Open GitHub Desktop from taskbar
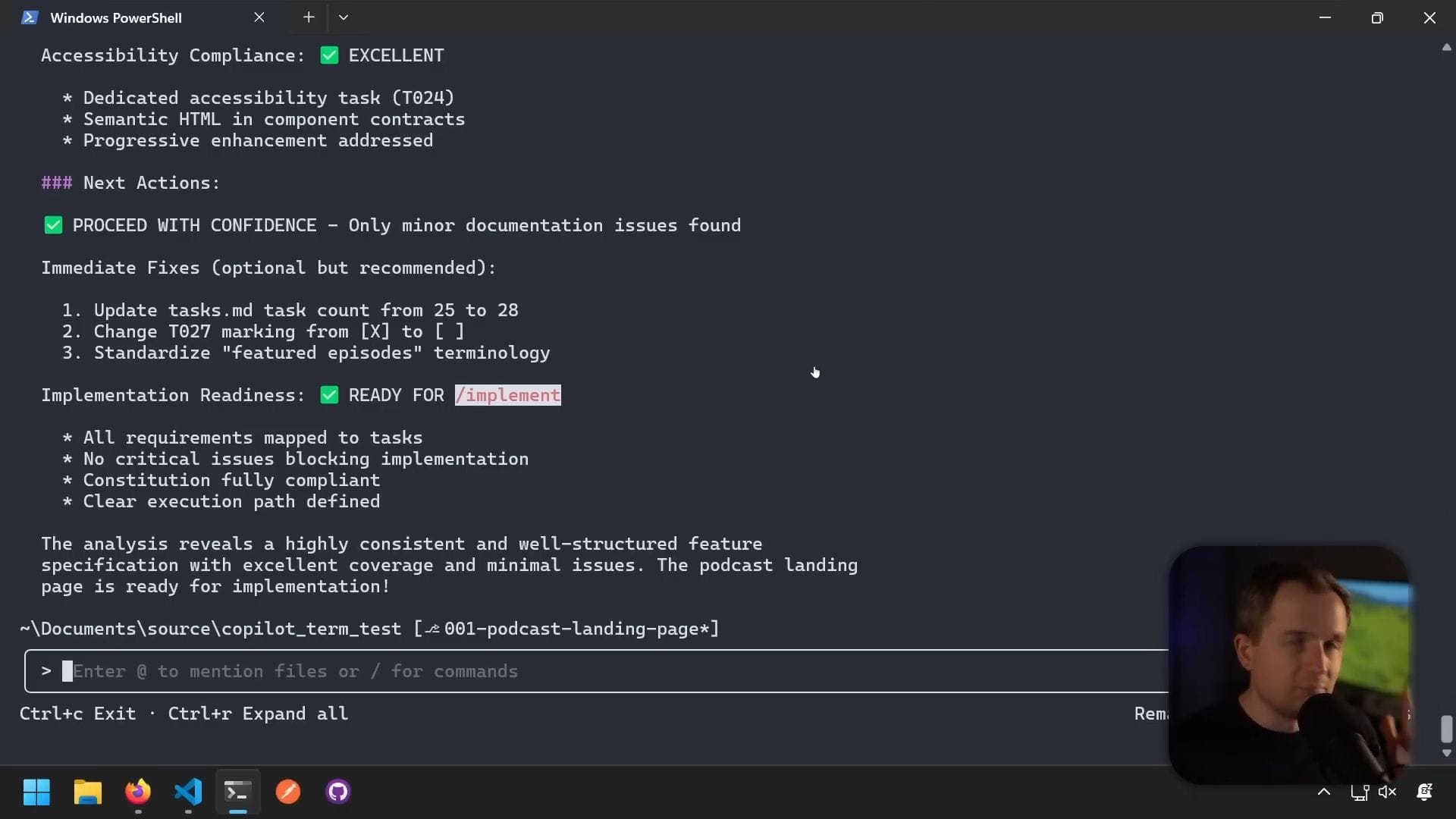Image resolution: width=1456 pixels, height=819 pixels. 338,792
